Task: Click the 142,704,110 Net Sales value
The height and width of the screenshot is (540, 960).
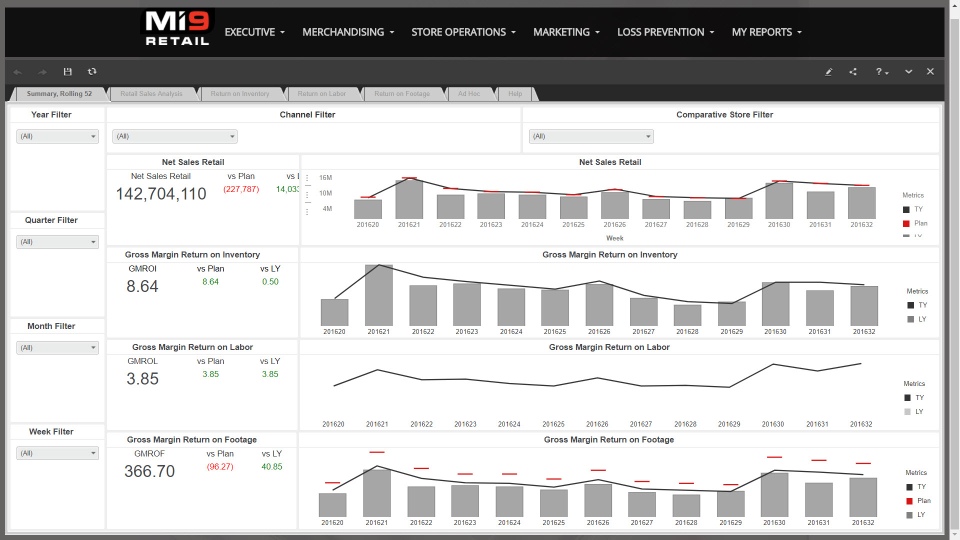Action: (161, 194)
